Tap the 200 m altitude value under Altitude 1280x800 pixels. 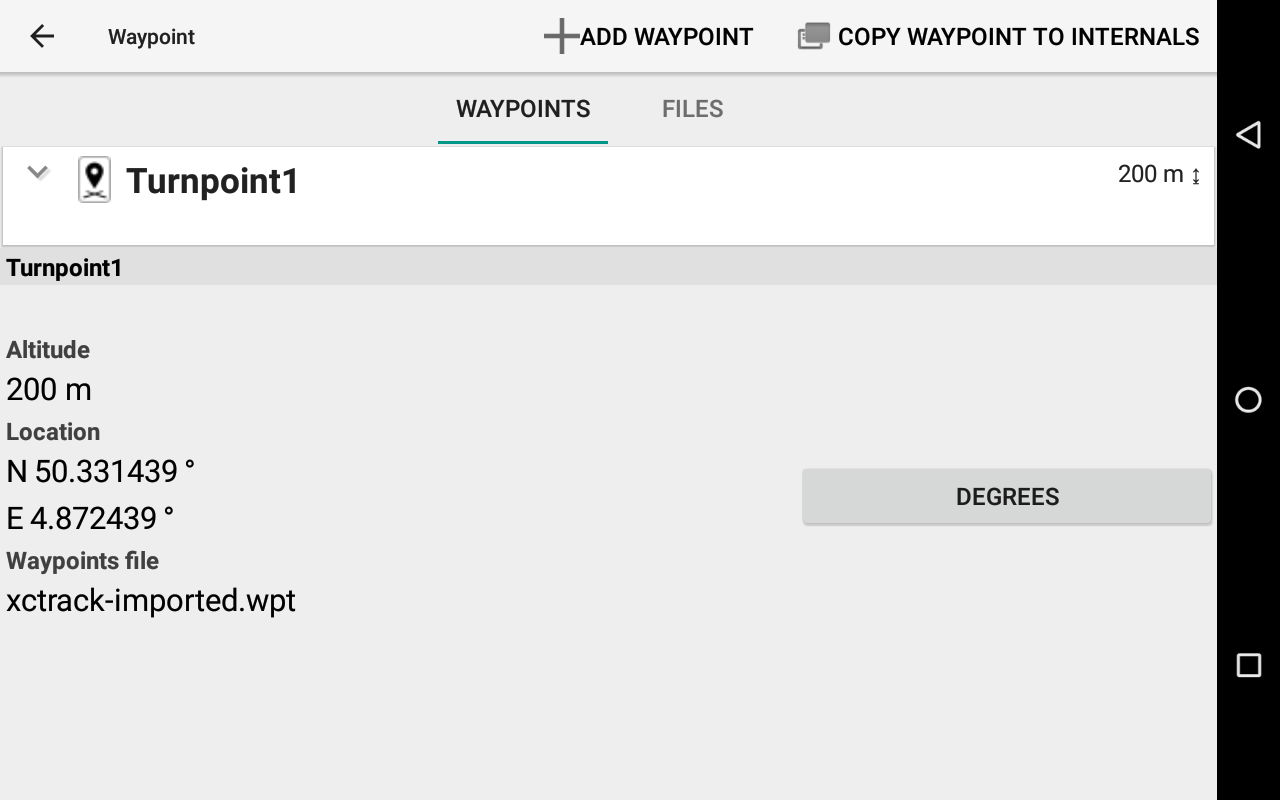[x=49, y=389]
